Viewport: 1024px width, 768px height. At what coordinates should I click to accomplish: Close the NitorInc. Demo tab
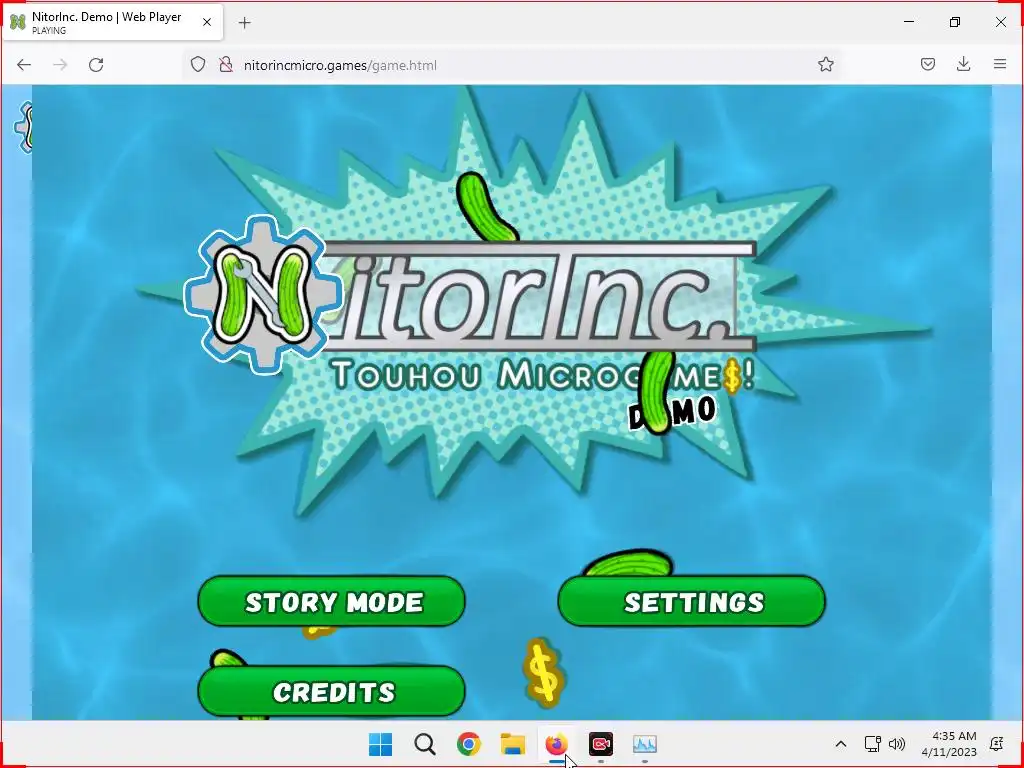tap(207, 22)
